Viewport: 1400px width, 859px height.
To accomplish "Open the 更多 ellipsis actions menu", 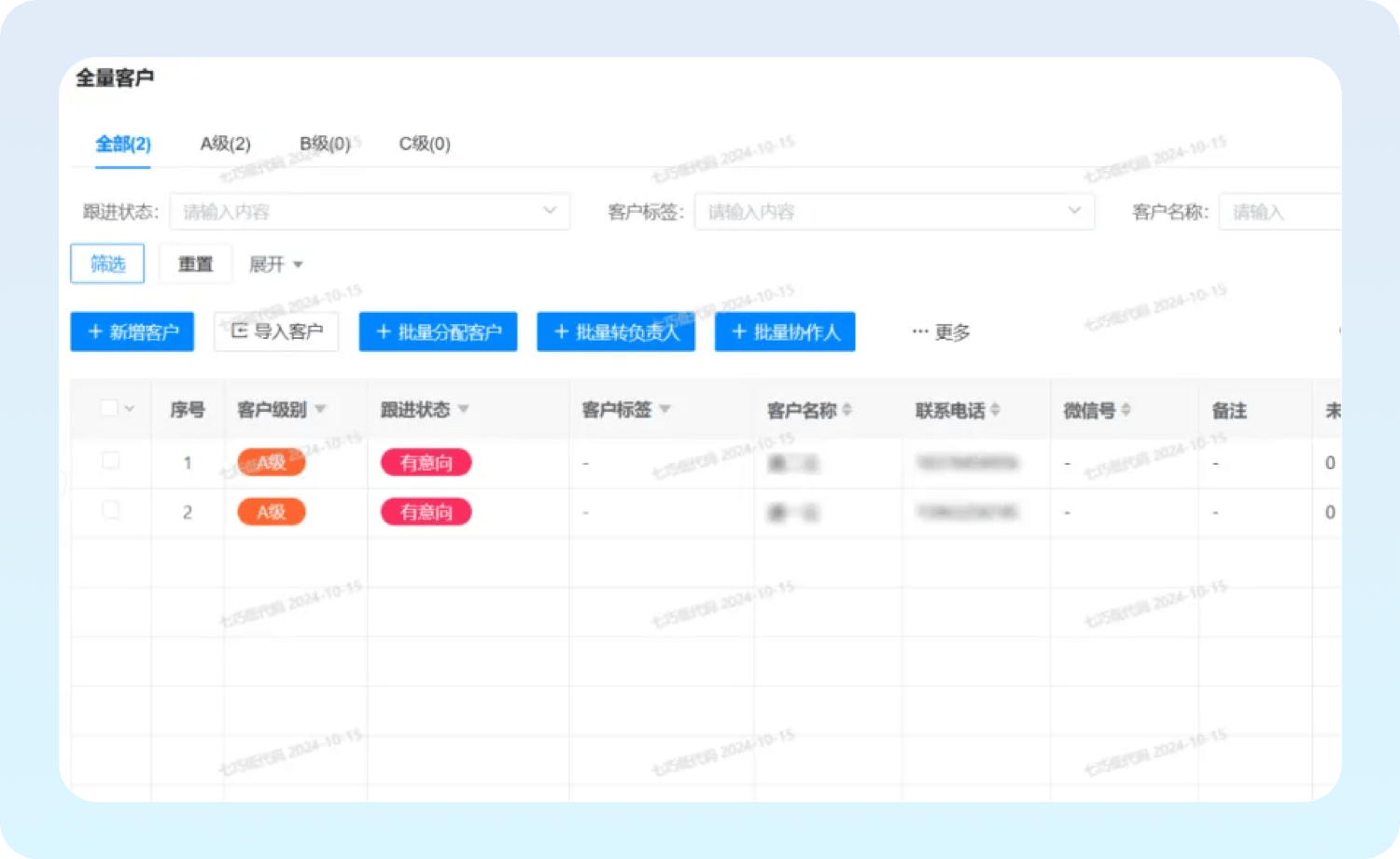I will (x=941, y=332).
